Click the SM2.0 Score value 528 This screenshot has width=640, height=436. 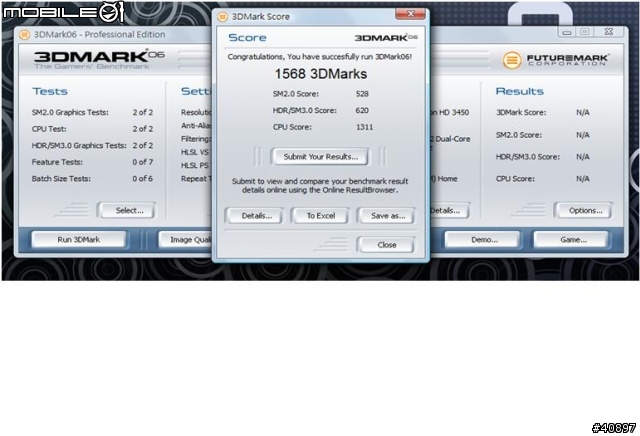(x=362, y=94)
